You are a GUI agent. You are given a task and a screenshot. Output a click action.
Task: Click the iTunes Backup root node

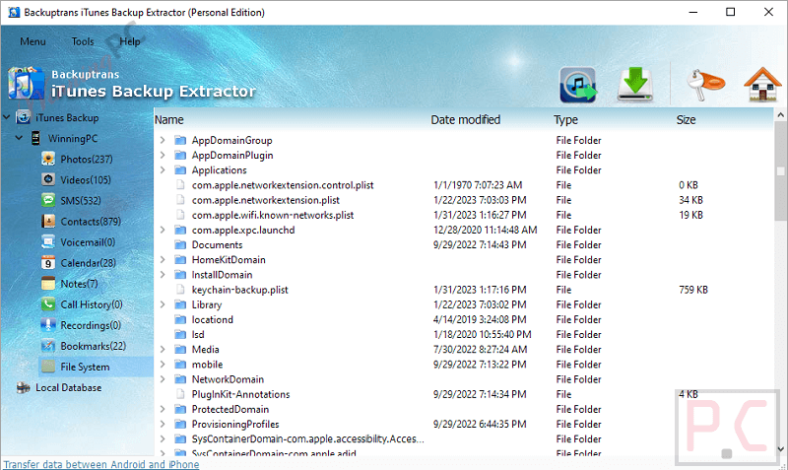pyautogui.click(x=67, y=118)
